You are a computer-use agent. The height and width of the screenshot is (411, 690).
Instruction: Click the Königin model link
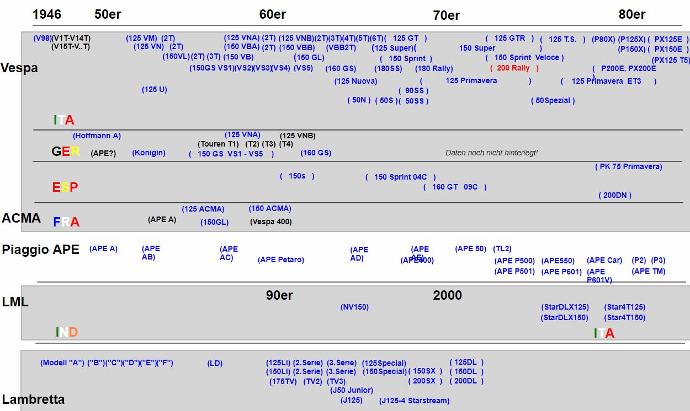(148, 153)
